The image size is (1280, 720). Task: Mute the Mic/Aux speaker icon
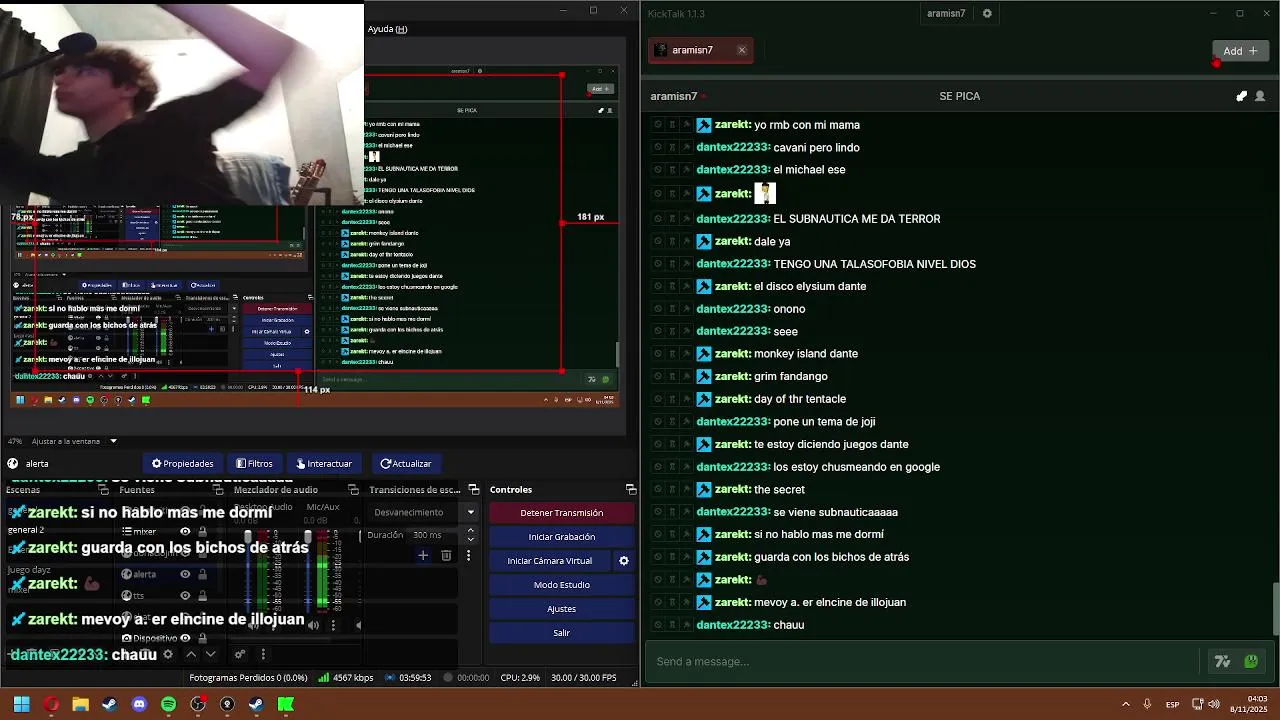pyautogui.click(x=313, y=625)
